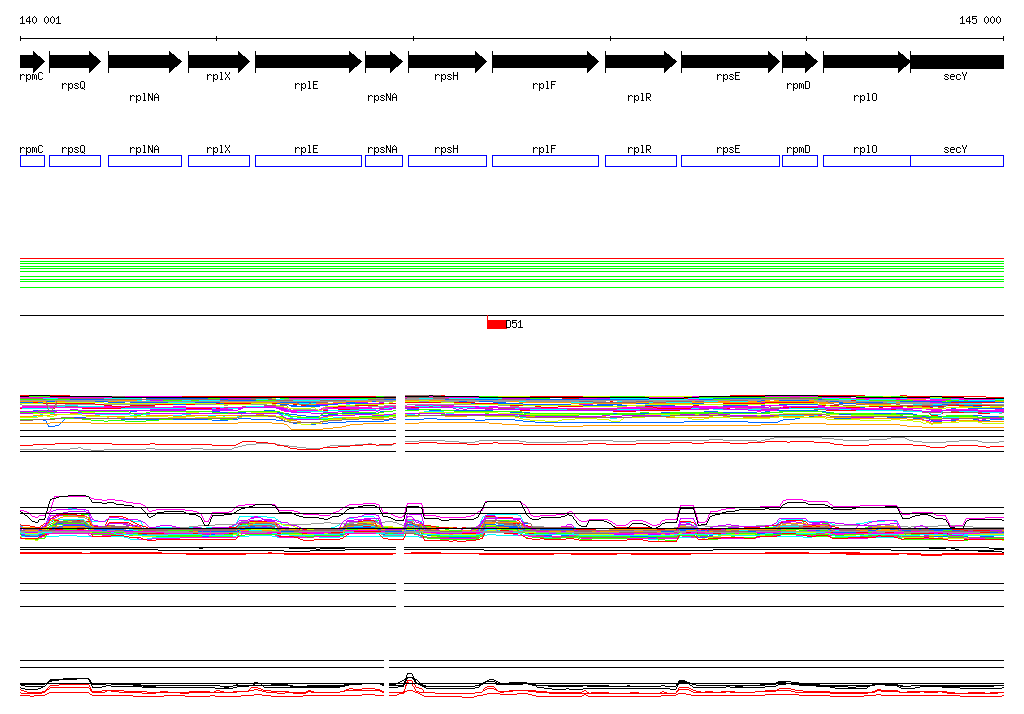Click the blue rpsE feature box

pyautogui.click(x=731, y=161)
